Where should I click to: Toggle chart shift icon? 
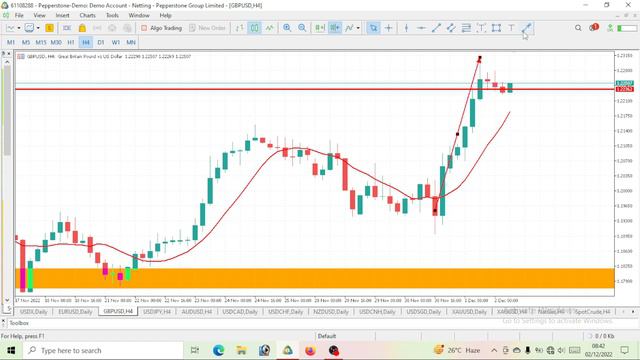point(335,28)
